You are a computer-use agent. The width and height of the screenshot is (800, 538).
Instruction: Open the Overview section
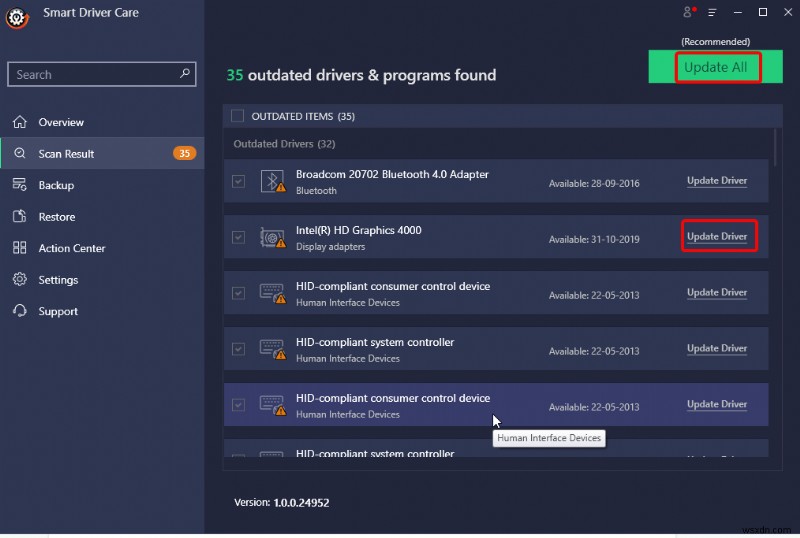tap(102, 122)
